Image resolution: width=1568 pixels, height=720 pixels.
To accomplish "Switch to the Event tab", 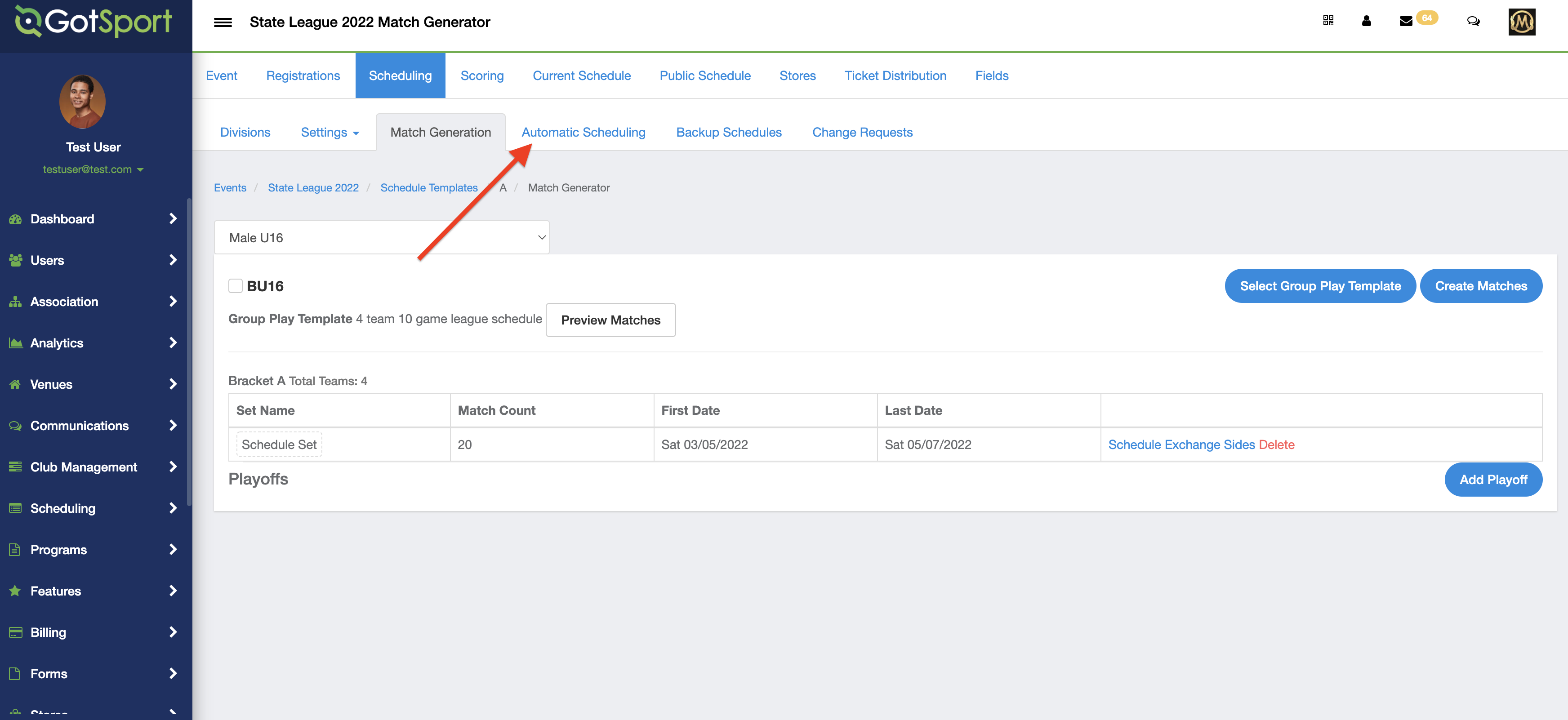I will click(x=222, y=76).
